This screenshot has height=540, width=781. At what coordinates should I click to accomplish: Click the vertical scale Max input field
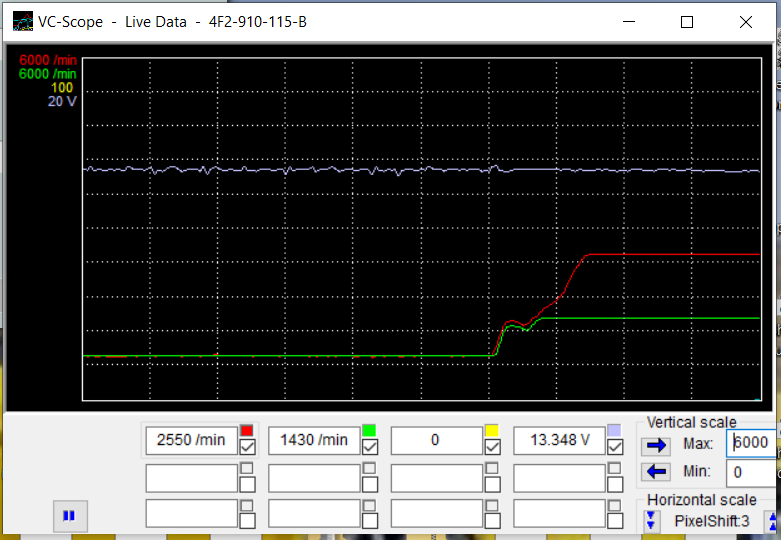[x=752, y=444]
